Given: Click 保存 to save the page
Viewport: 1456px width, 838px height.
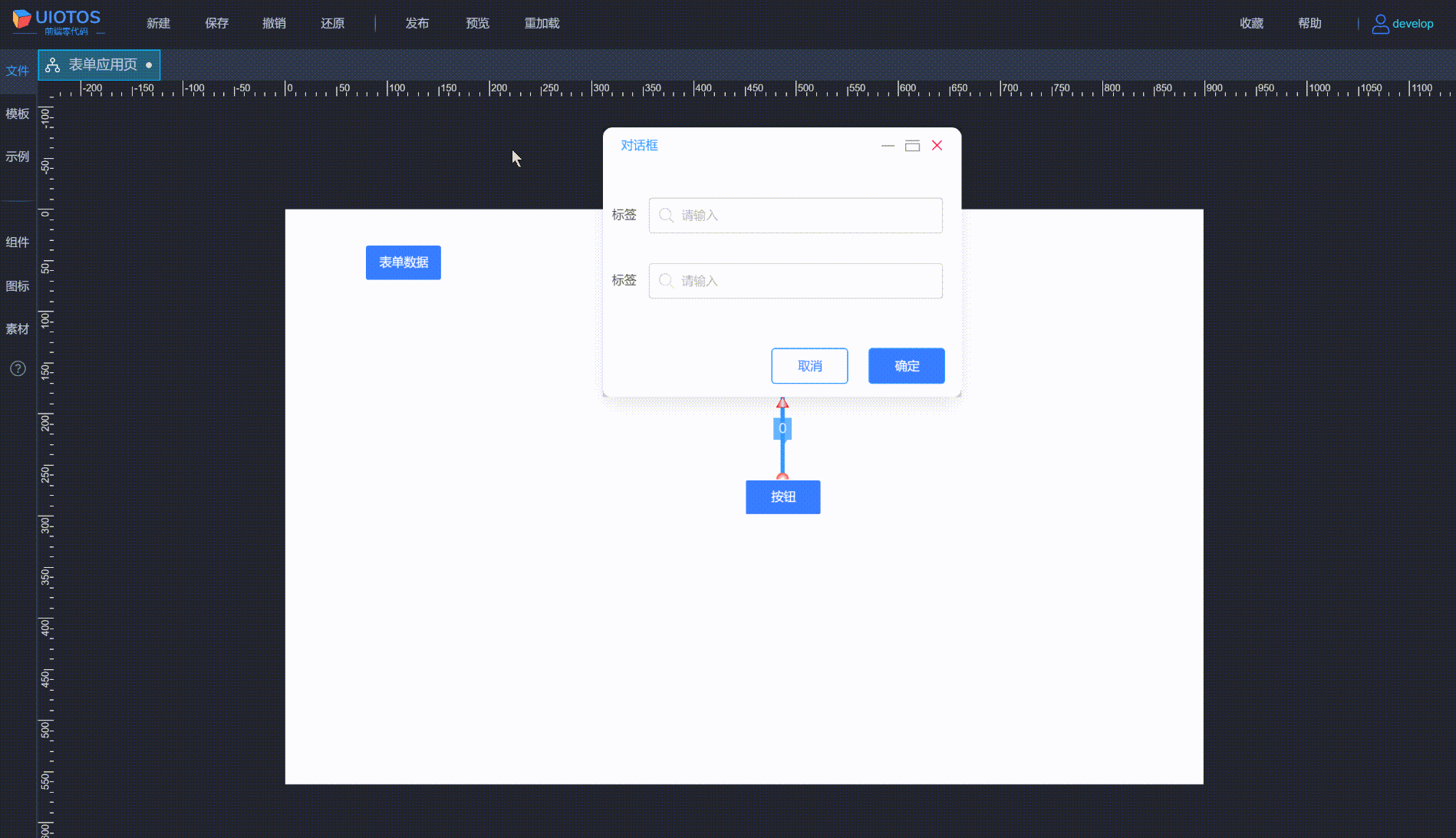Looking at the screenshot, I should point(217,24).
